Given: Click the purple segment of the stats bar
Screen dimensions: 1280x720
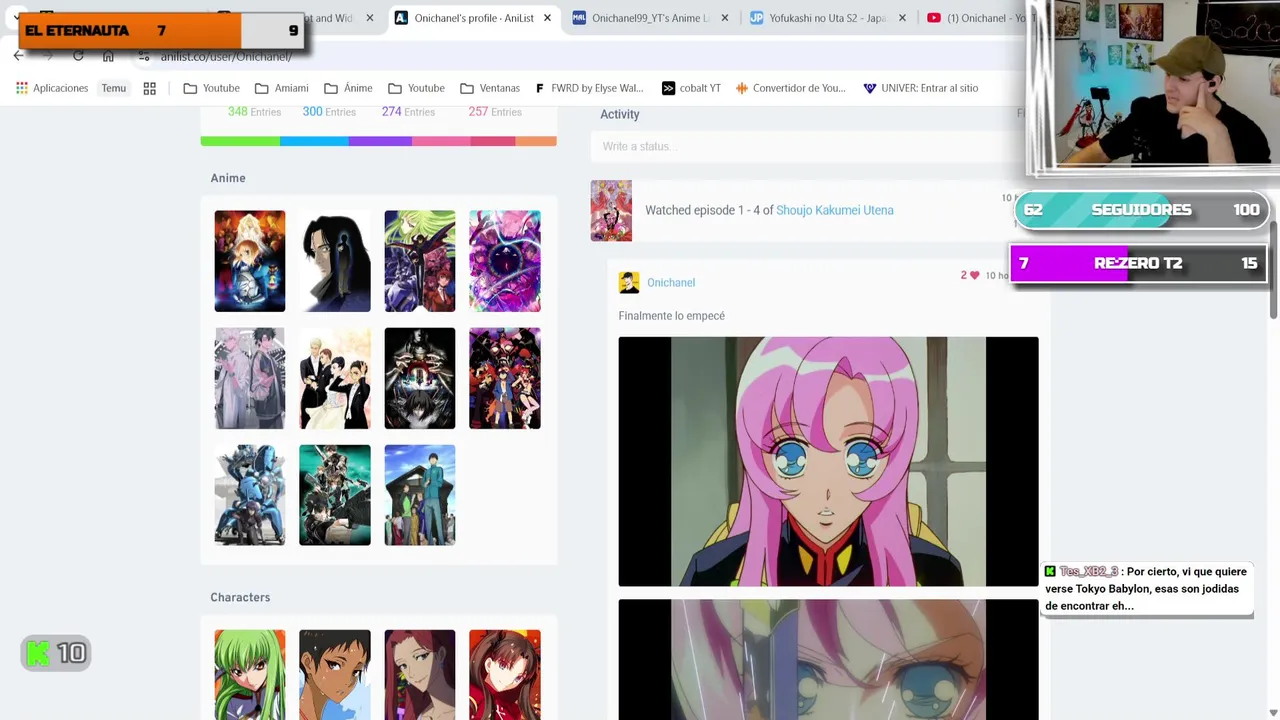Looking at the screenshot, I should tap(380, 141).
